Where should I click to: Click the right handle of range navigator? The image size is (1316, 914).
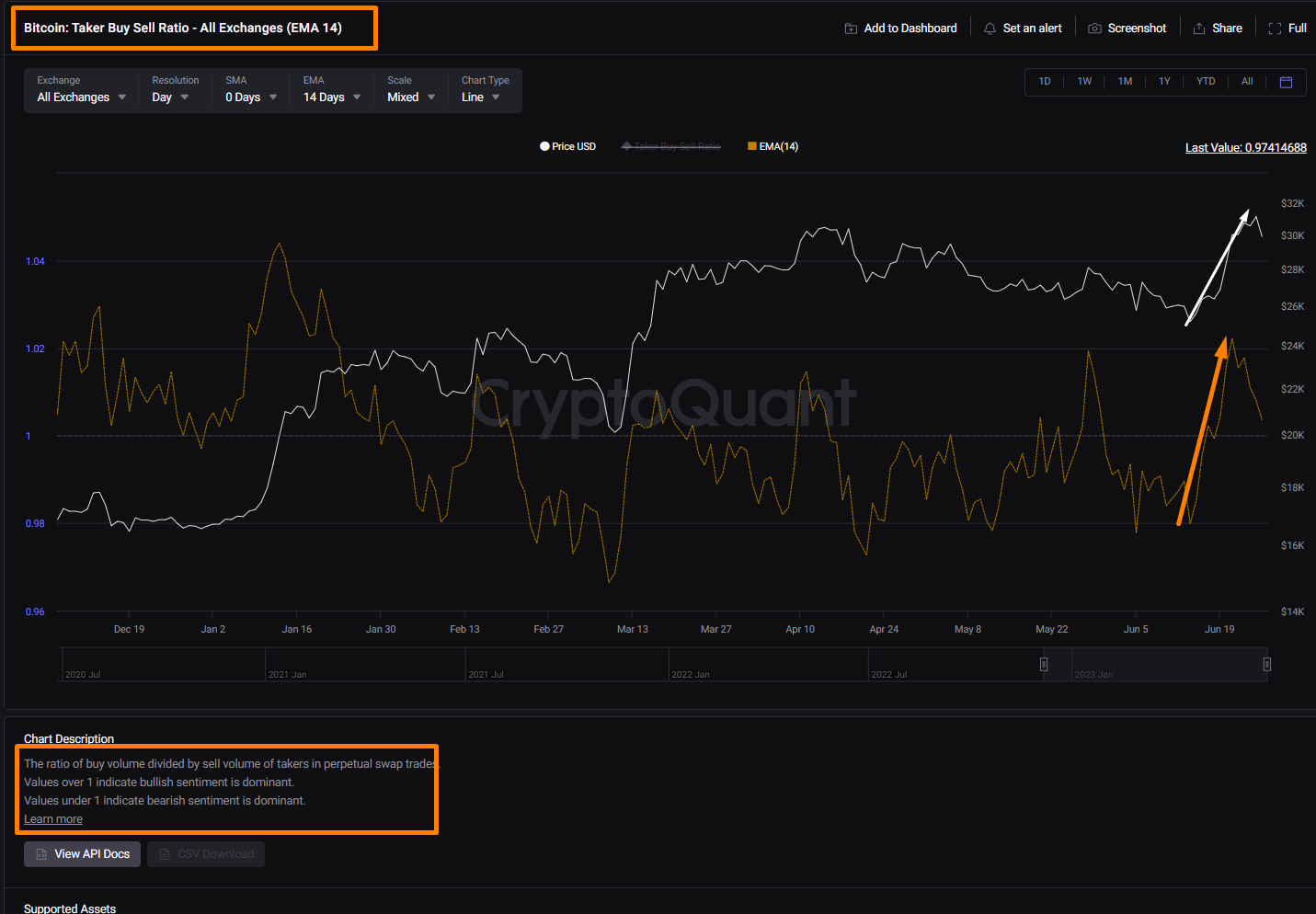point(1267,664)
